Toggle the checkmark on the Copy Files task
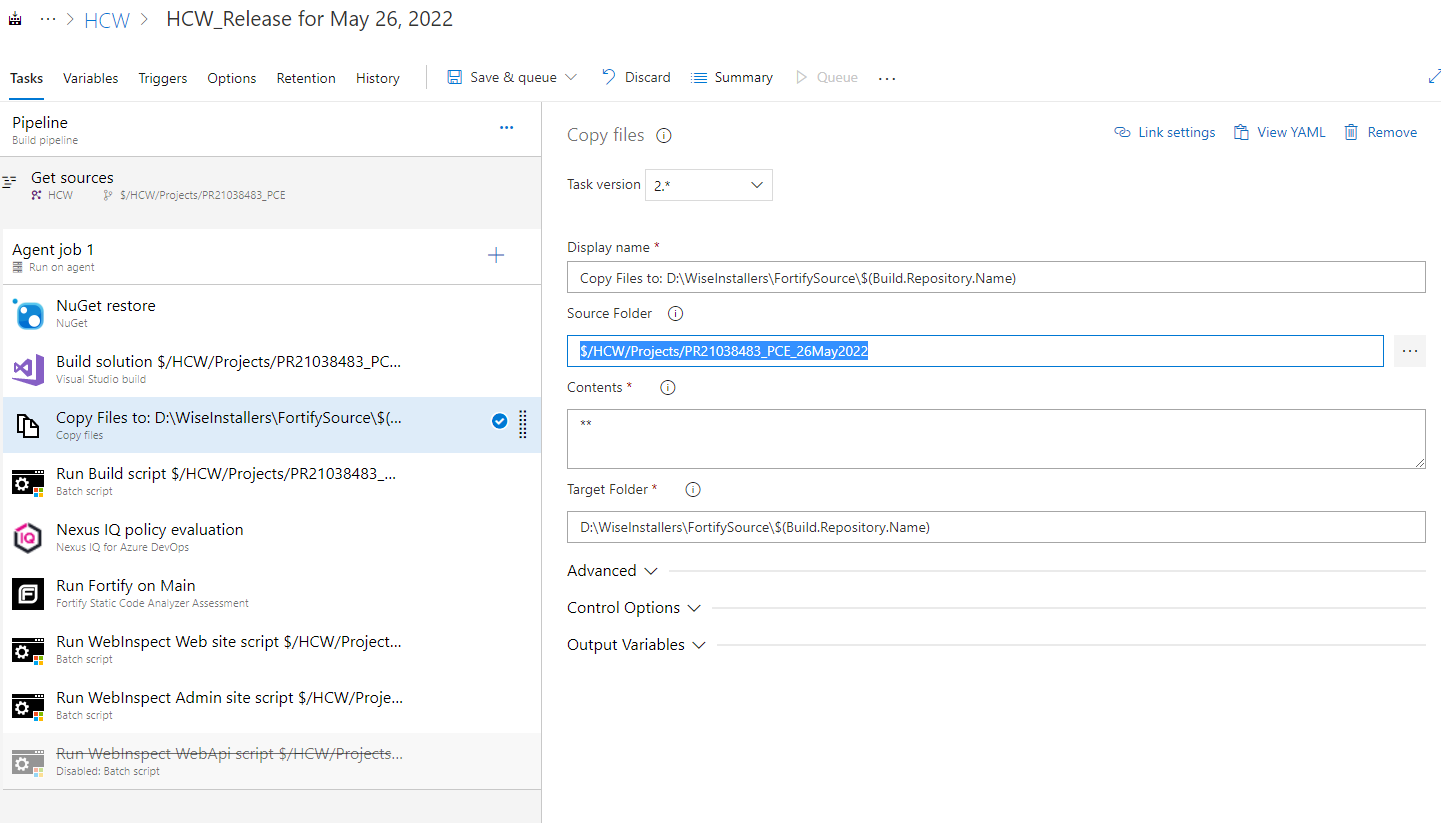Screen dimensions: 1441x823 pyautogui.click(x=500, y=422)
